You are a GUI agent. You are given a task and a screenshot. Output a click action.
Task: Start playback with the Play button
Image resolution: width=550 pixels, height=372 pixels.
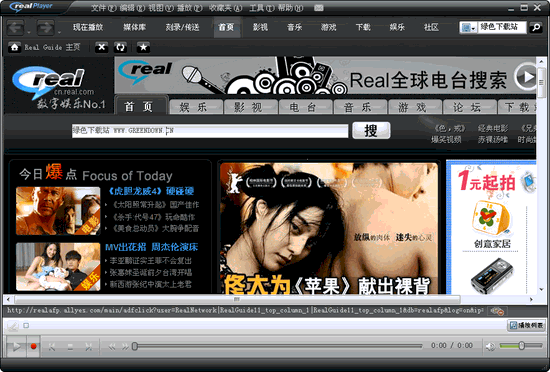click(16, 347)
